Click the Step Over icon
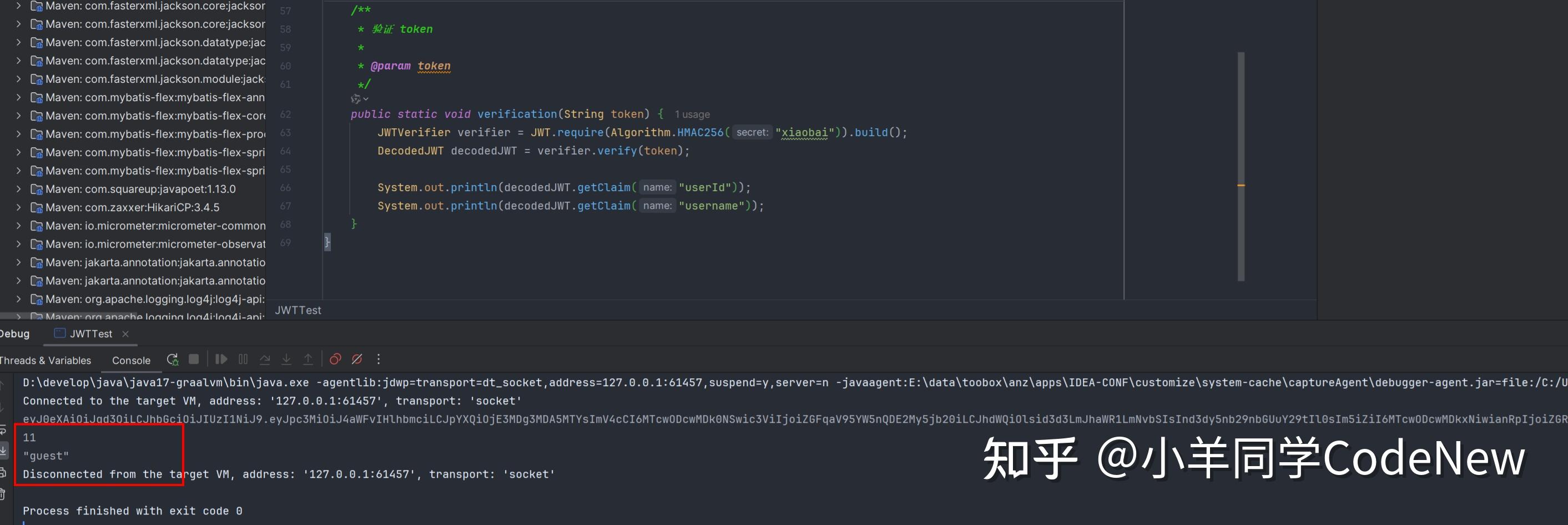This screenshot has height=525, width=1568. tap(265, 359)
